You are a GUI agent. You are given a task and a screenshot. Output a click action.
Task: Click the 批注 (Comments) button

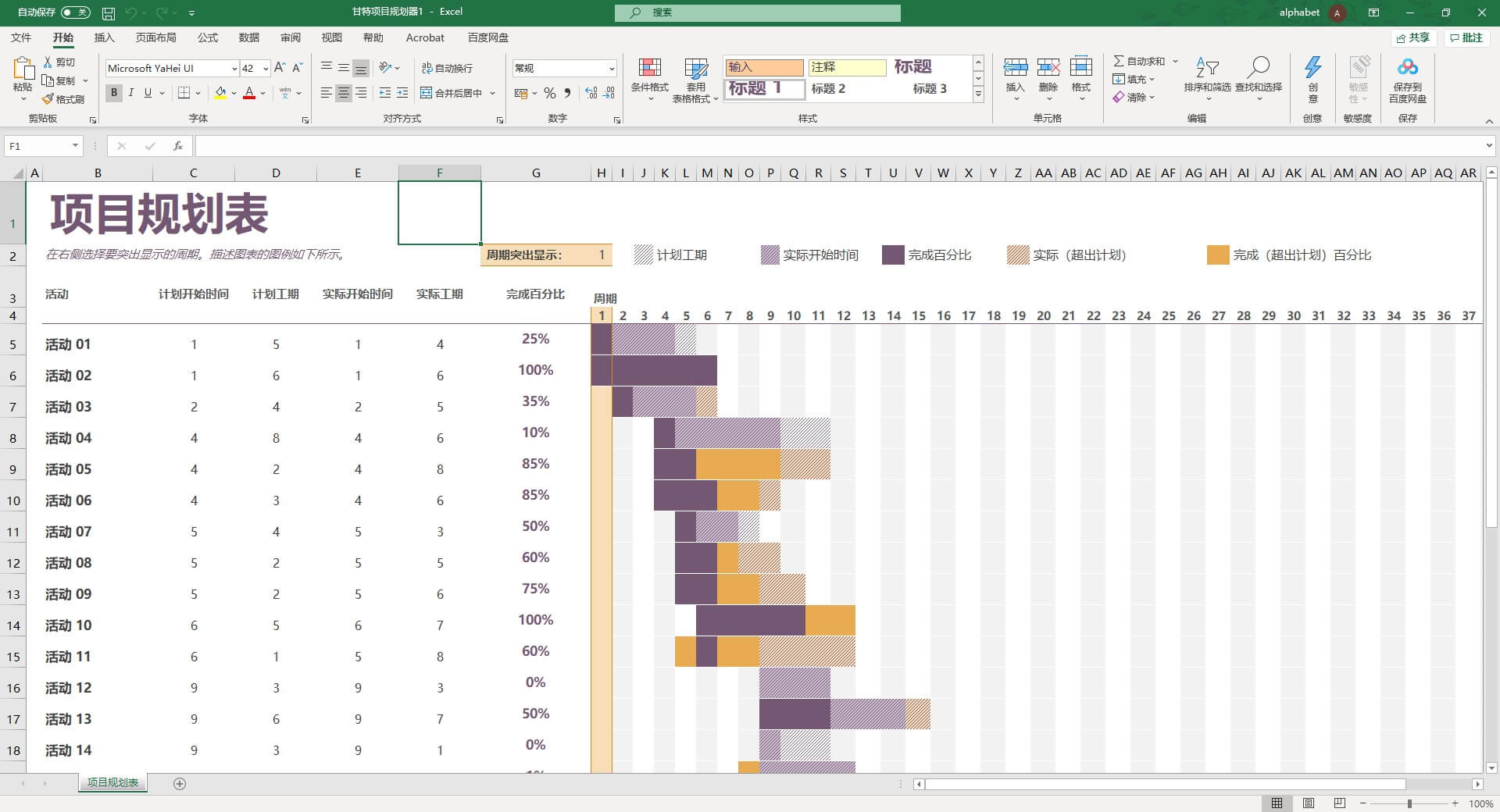[1466, 37]
